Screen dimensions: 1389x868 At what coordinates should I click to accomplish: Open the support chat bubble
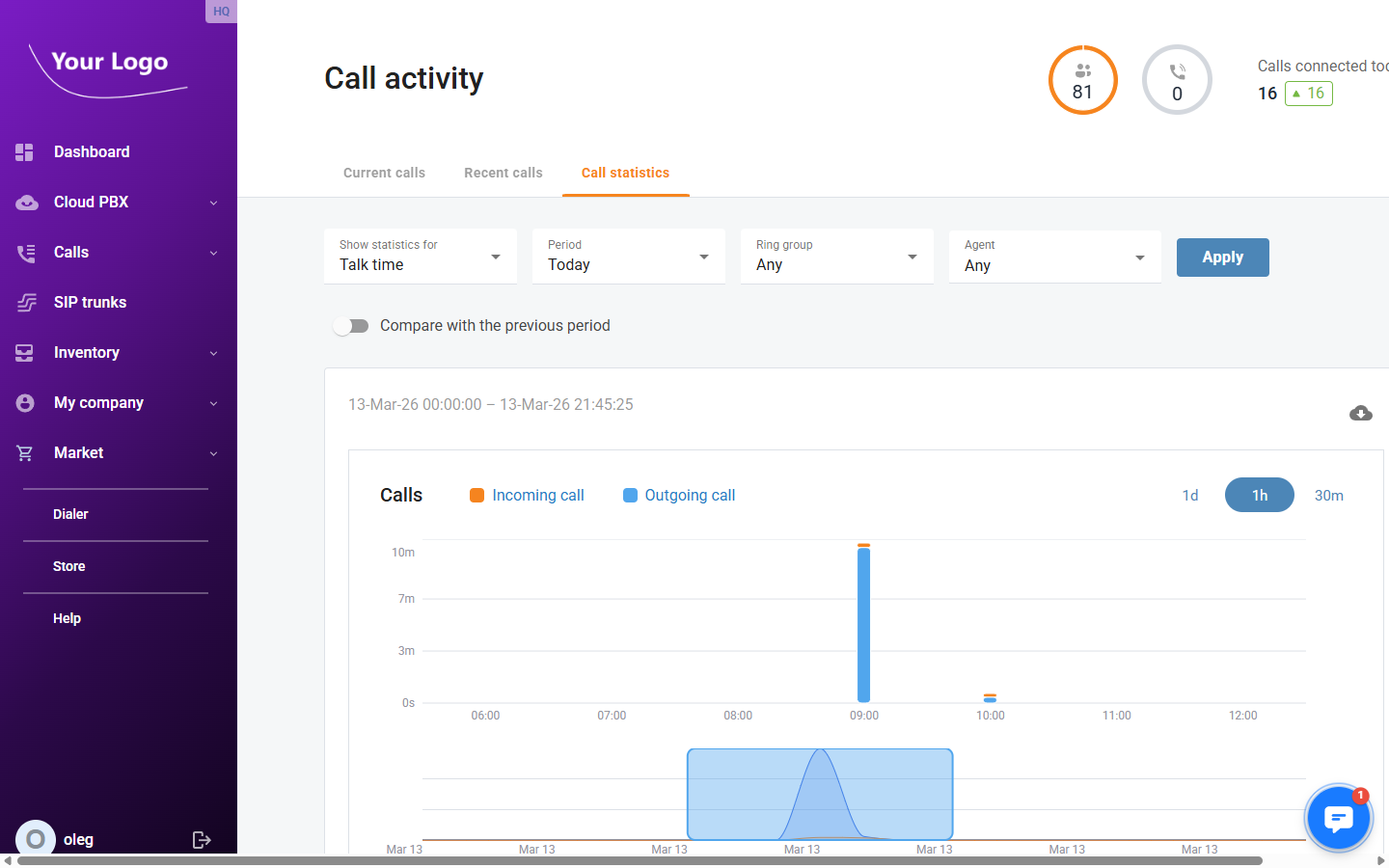click(1338, 818)
